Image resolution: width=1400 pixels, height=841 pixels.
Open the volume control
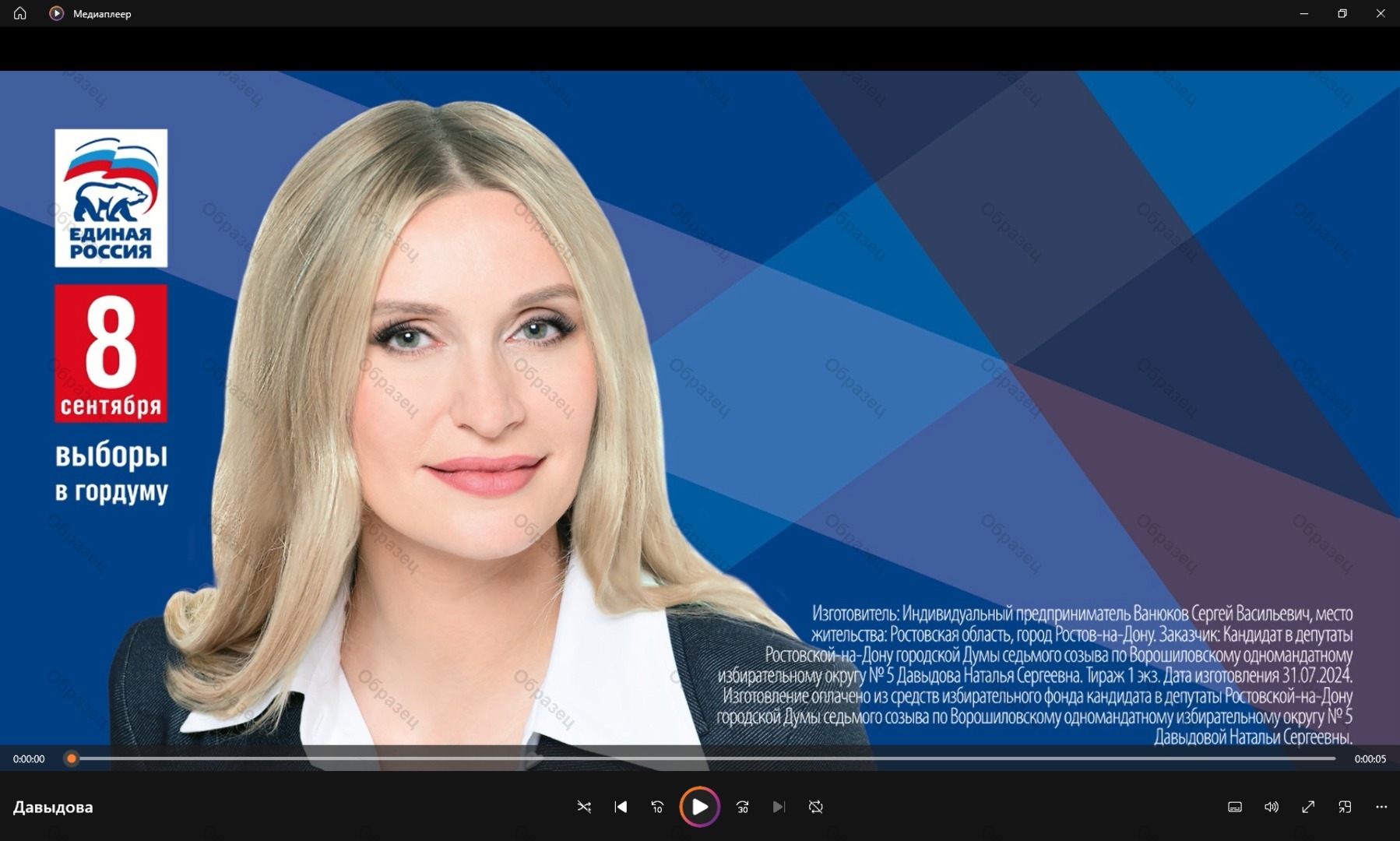point(1272,807)
